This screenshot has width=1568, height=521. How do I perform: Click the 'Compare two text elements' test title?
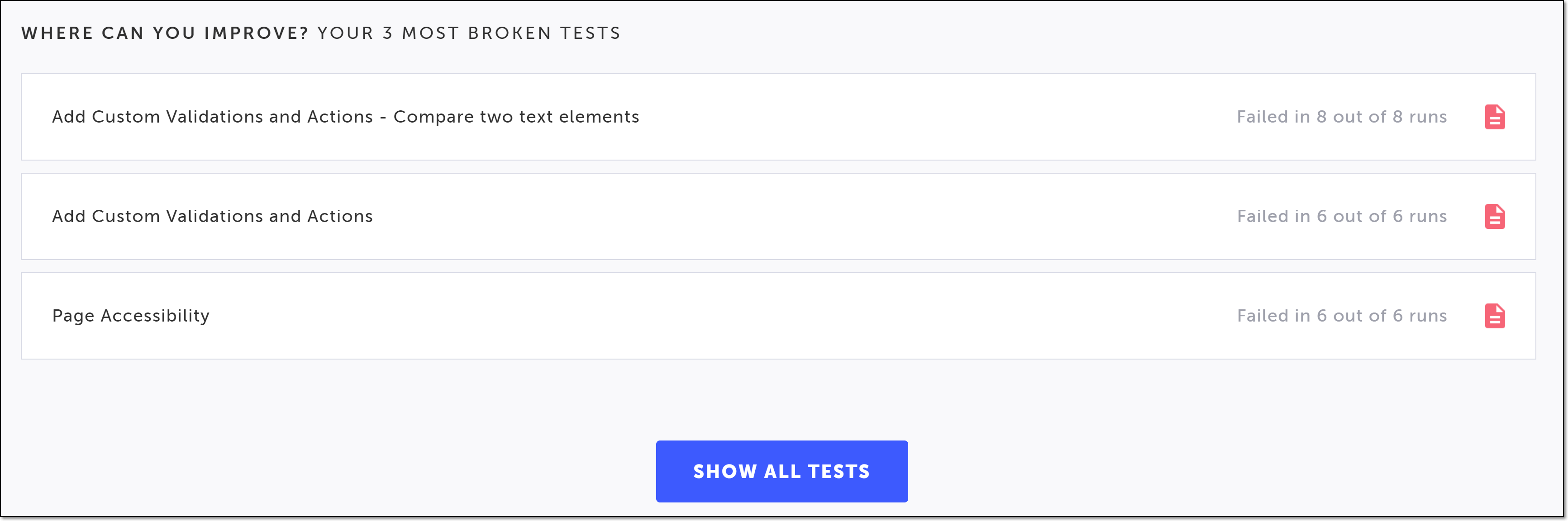[516, 117]
